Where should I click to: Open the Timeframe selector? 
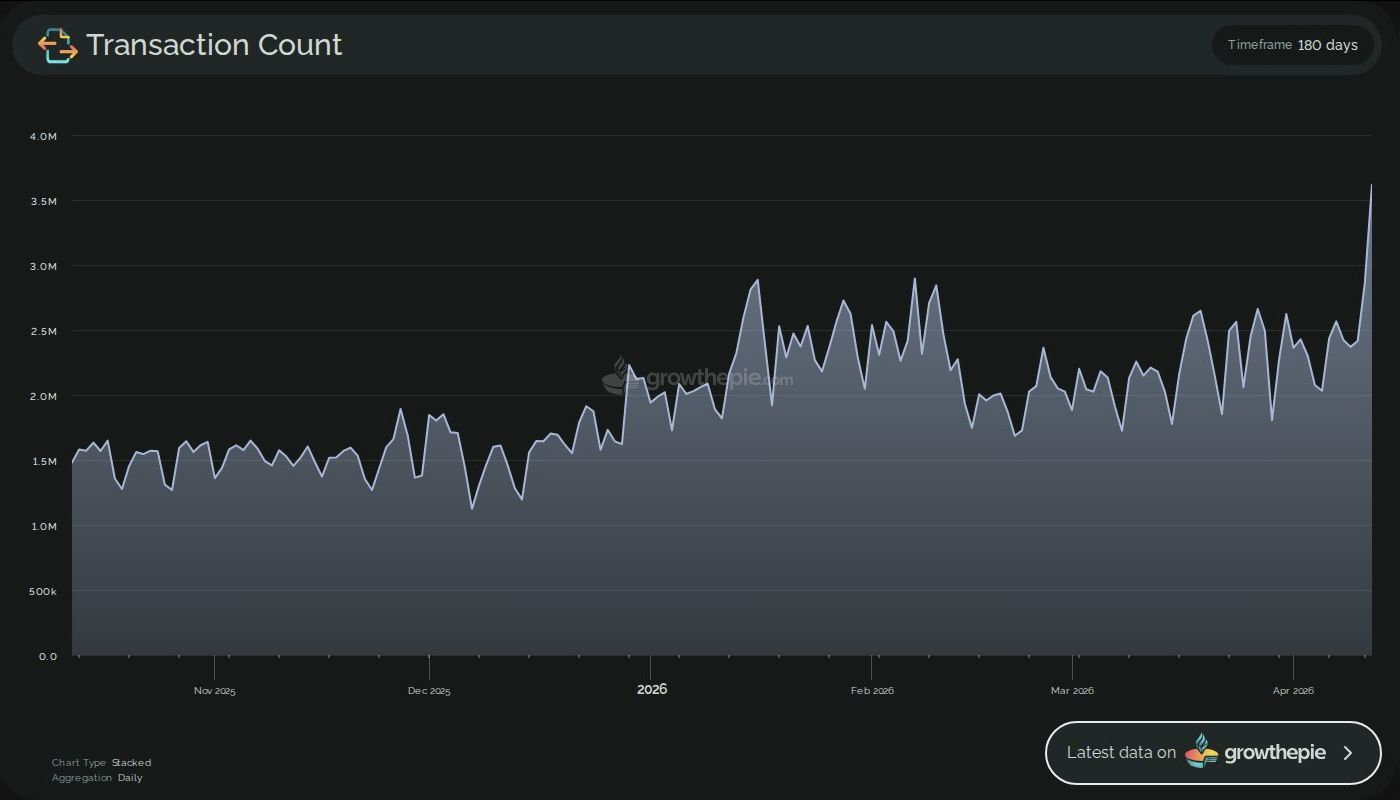(1292, 44)
